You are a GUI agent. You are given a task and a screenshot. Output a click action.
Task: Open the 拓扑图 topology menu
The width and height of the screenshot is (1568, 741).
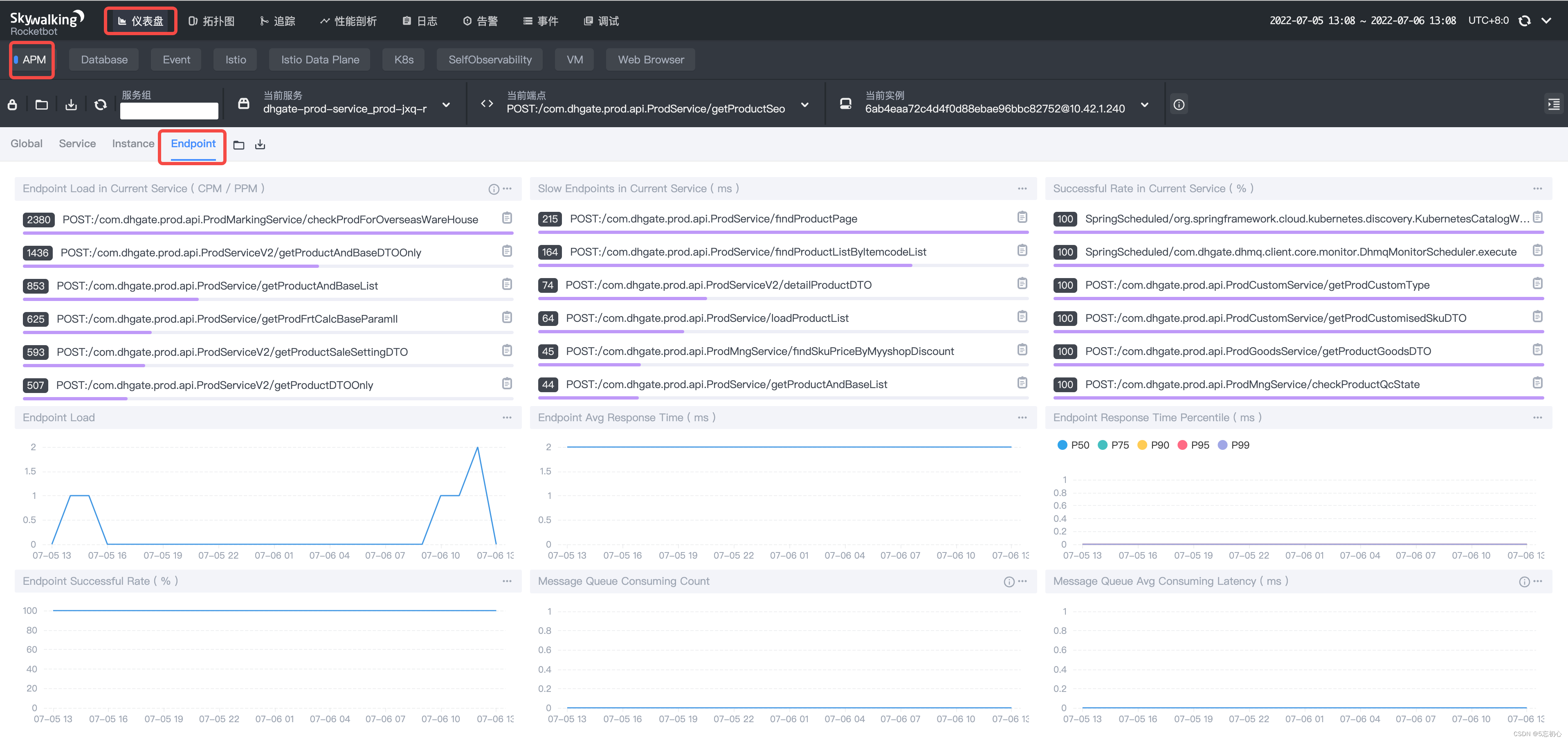pyautogui.click(x=212, y=21)
